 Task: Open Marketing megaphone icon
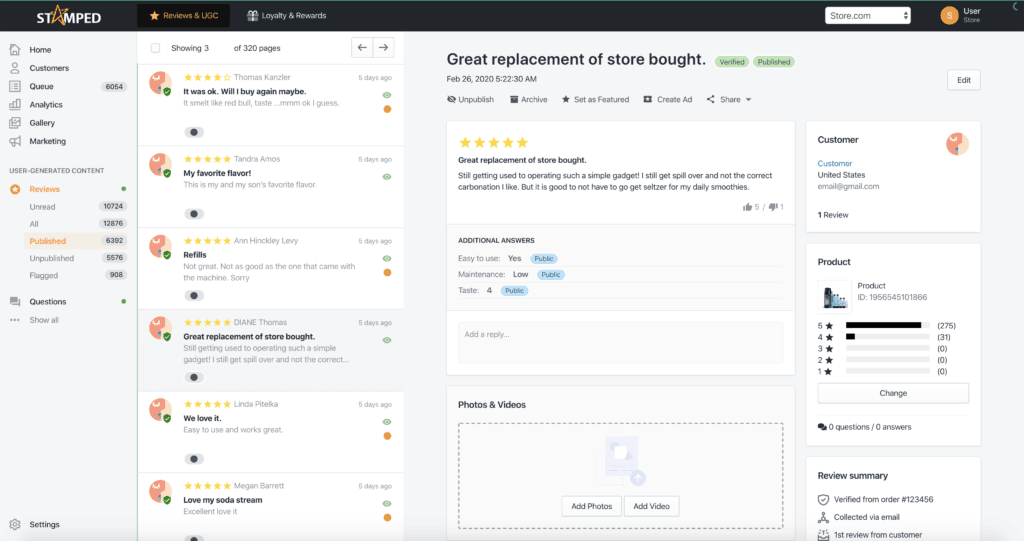15,141
